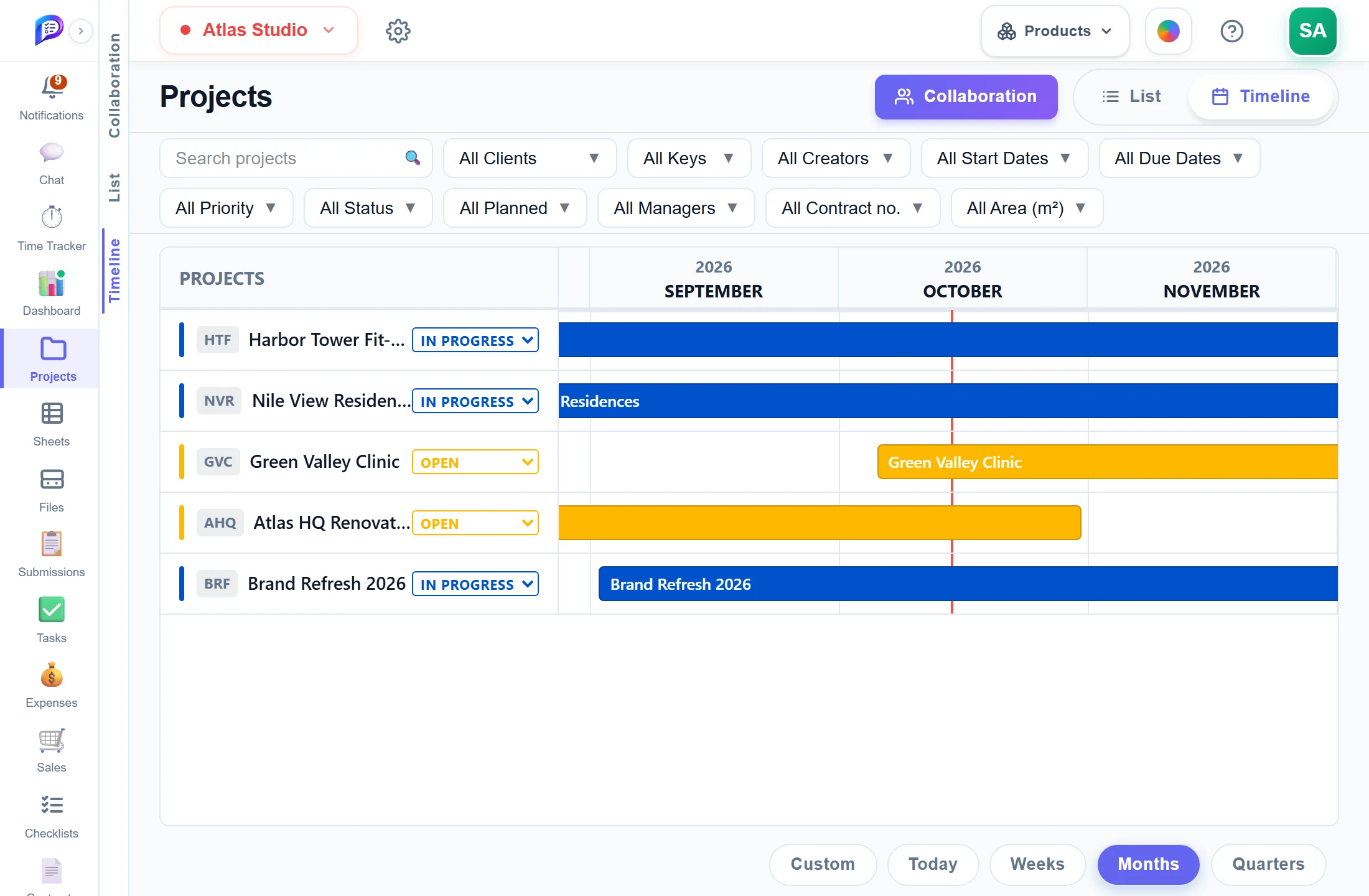Open the Atlas Studio workspace dropdown
The width and height of the screenshot is (1369, 896).
(258, 30)
